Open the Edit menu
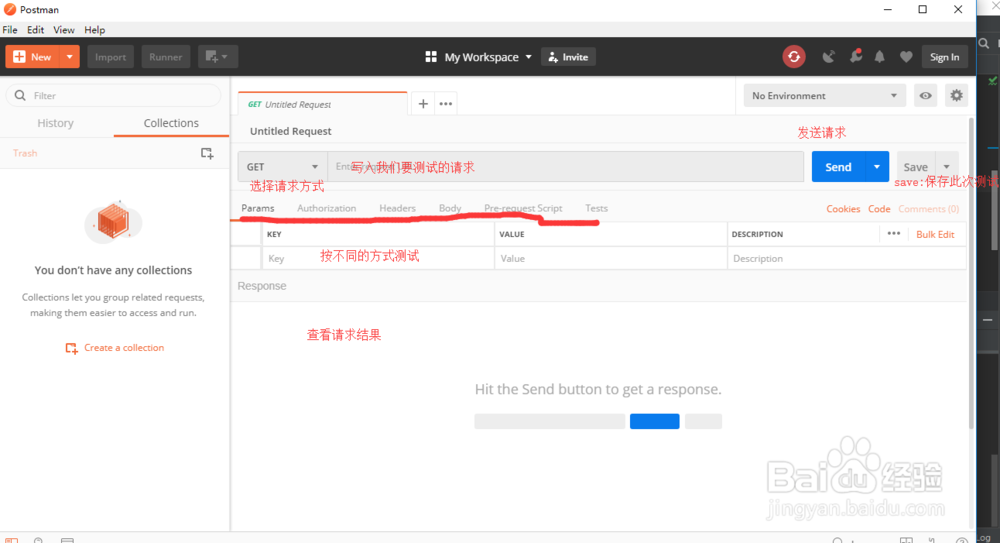This screenshot has width=1000, height=543. (x=36, y=30)
